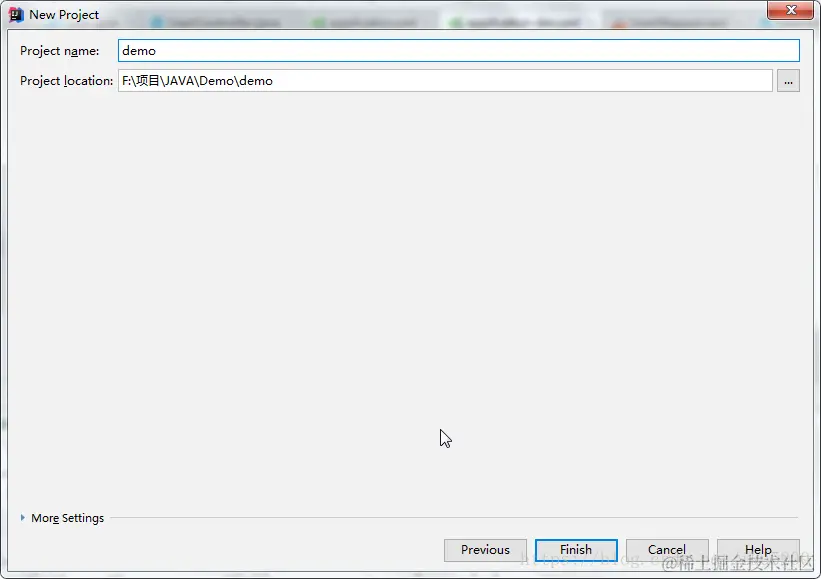Go back with the Previous button

point(485,550)
